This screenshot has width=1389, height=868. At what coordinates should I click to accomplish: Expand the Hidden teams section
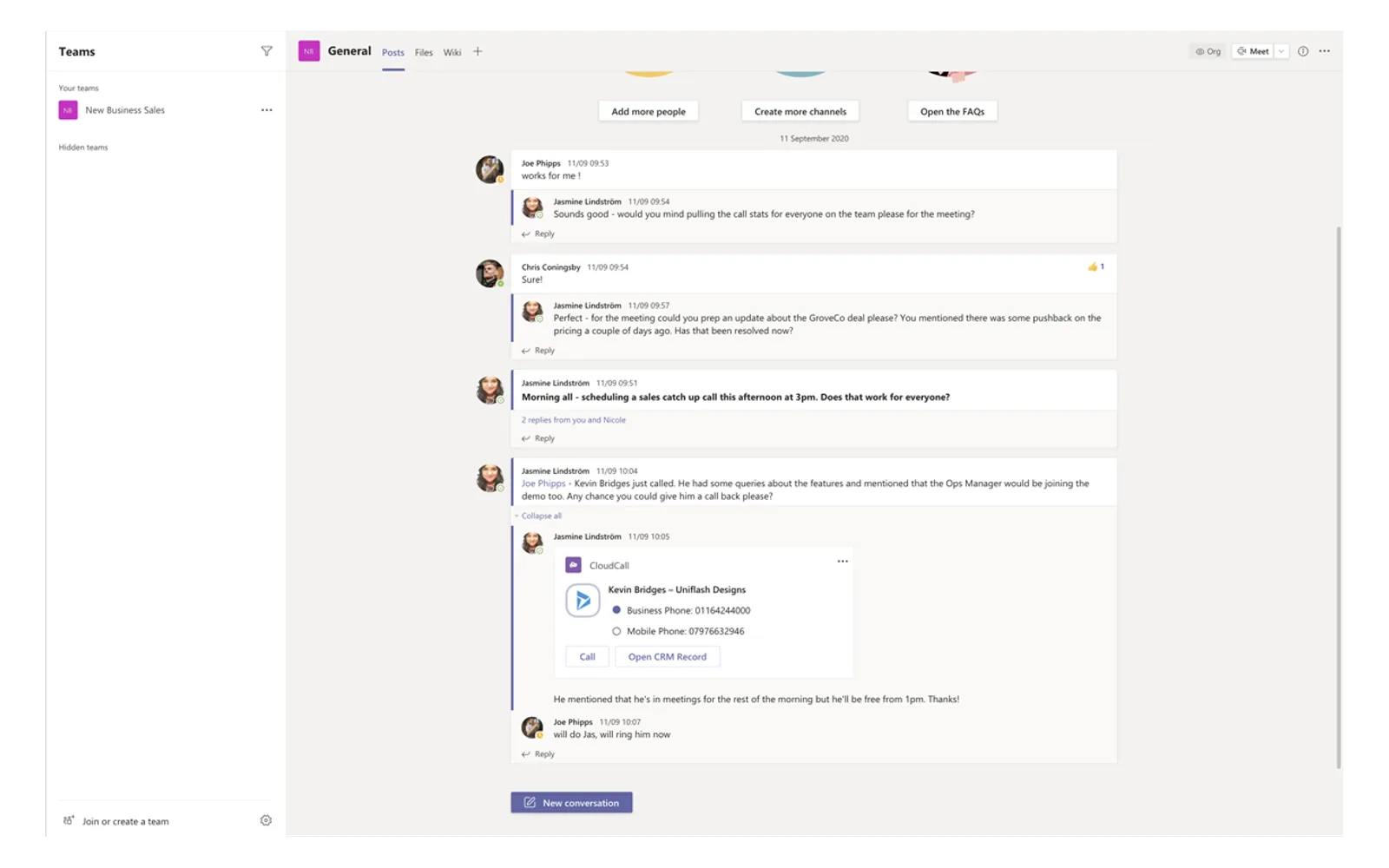tap(83, 148)
